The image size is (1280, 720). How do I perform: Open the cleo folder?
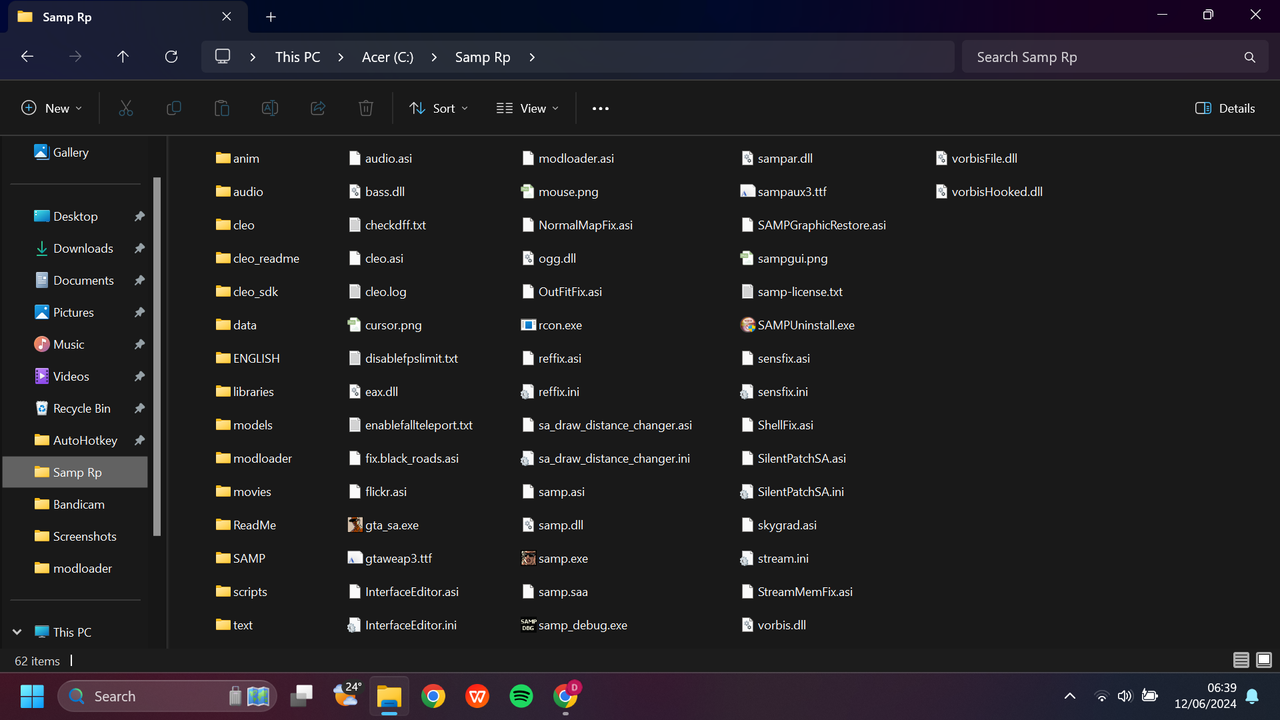pos(236,225)
